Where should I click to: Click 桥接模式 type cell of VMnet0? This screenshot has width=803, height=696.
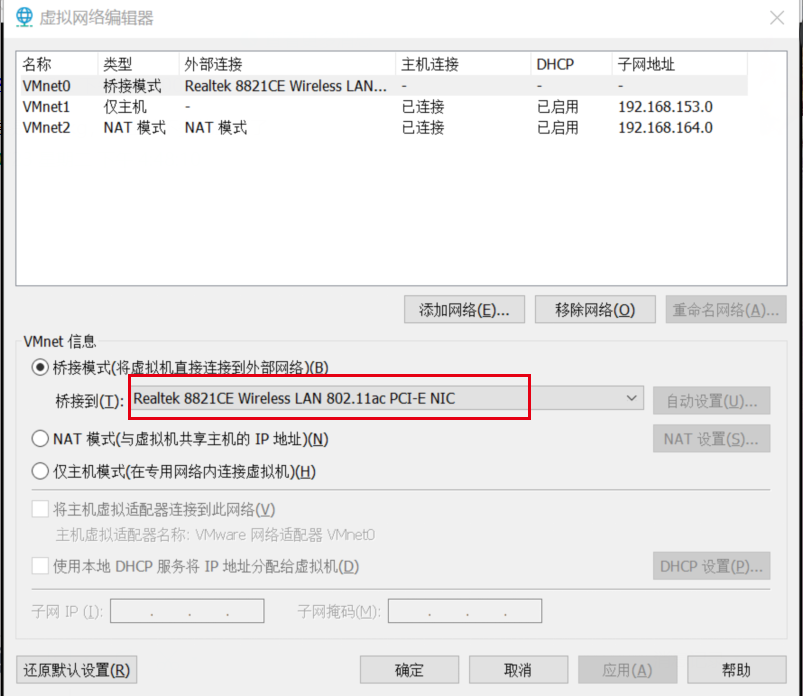pos(132,86)
